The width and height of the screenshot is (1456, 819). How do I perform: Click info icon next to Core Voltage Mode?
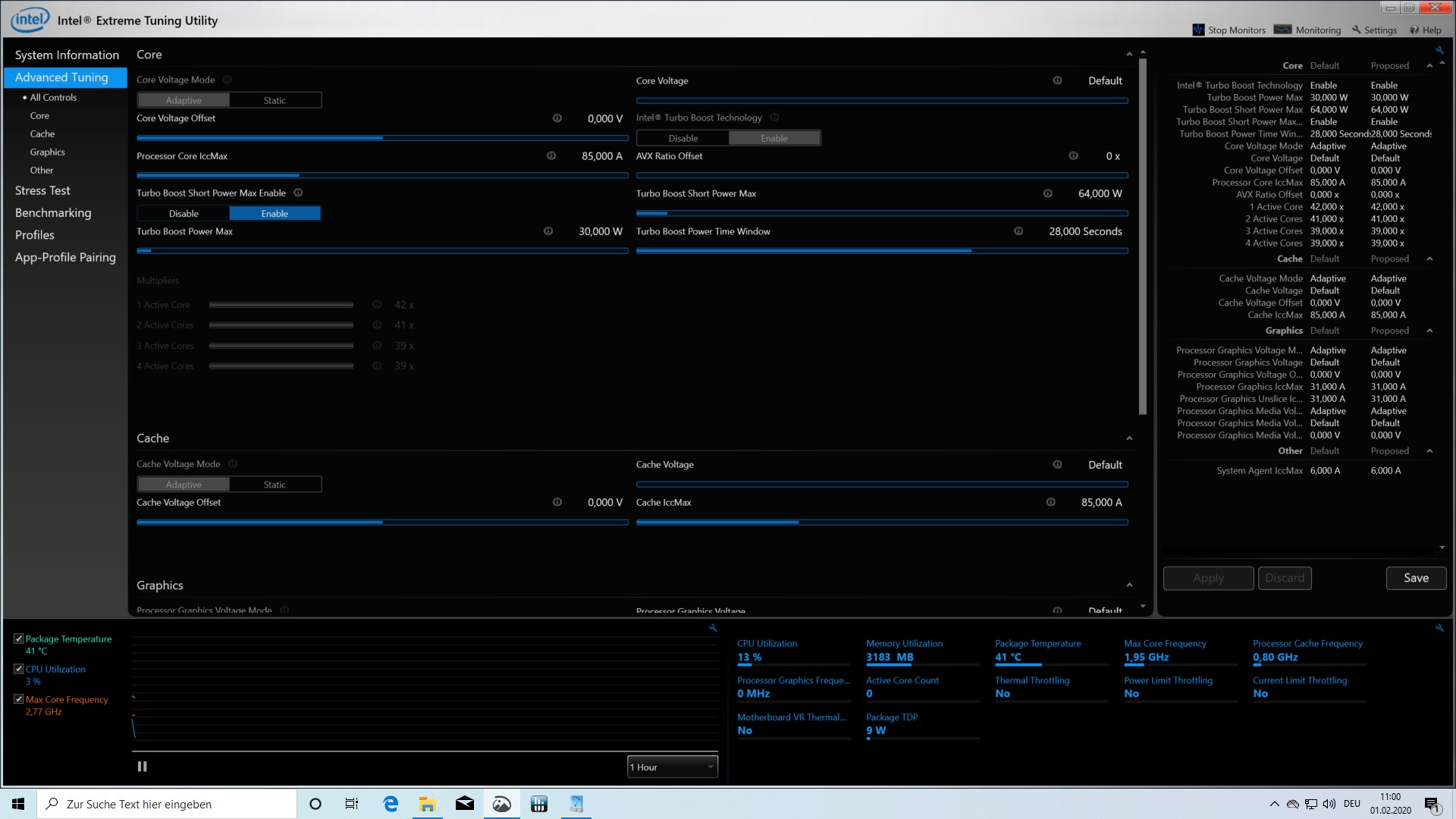pyautogui.click(x=227, y=80)
